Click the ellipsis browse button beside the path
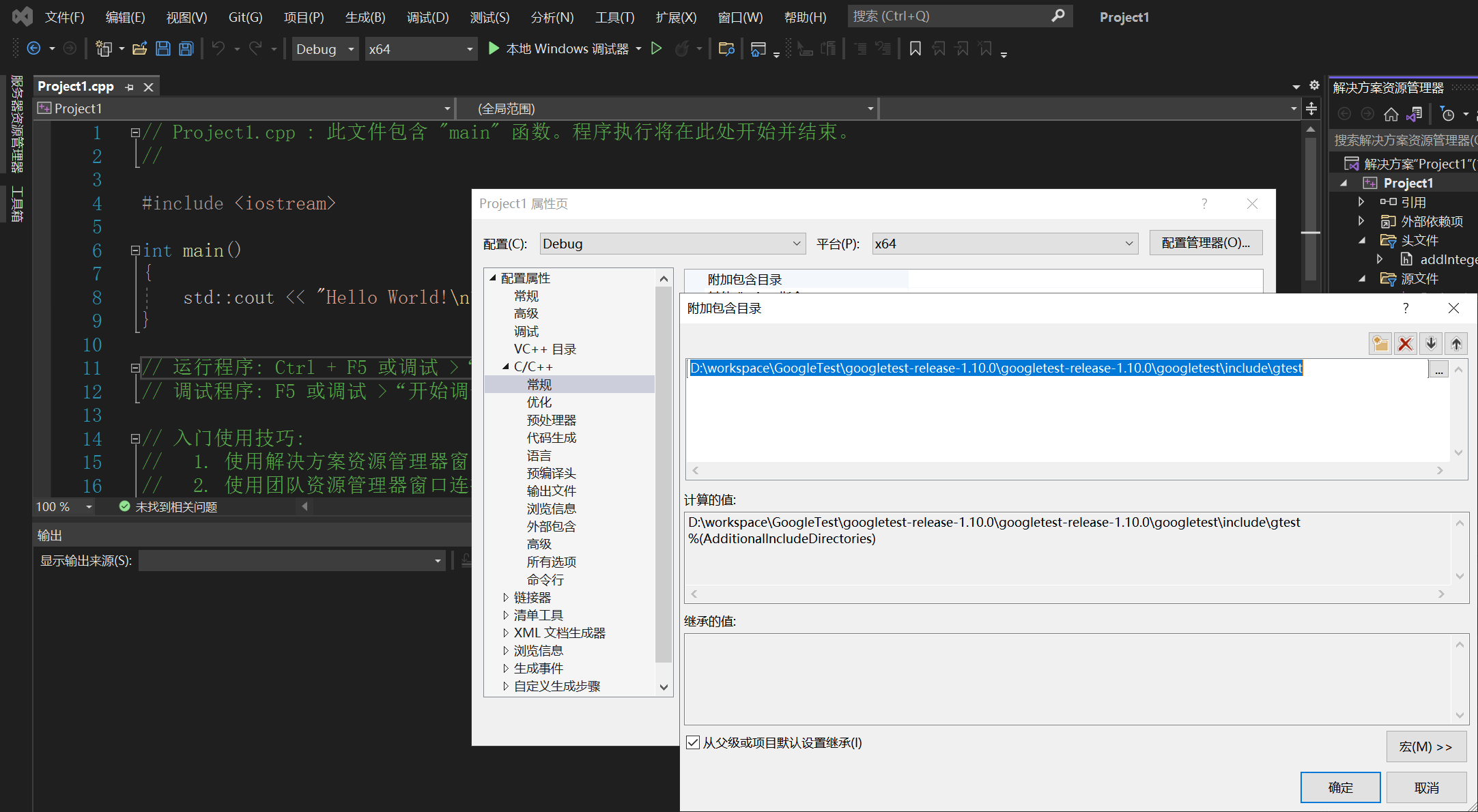 pyautogui.click(x=1438, y=369)
